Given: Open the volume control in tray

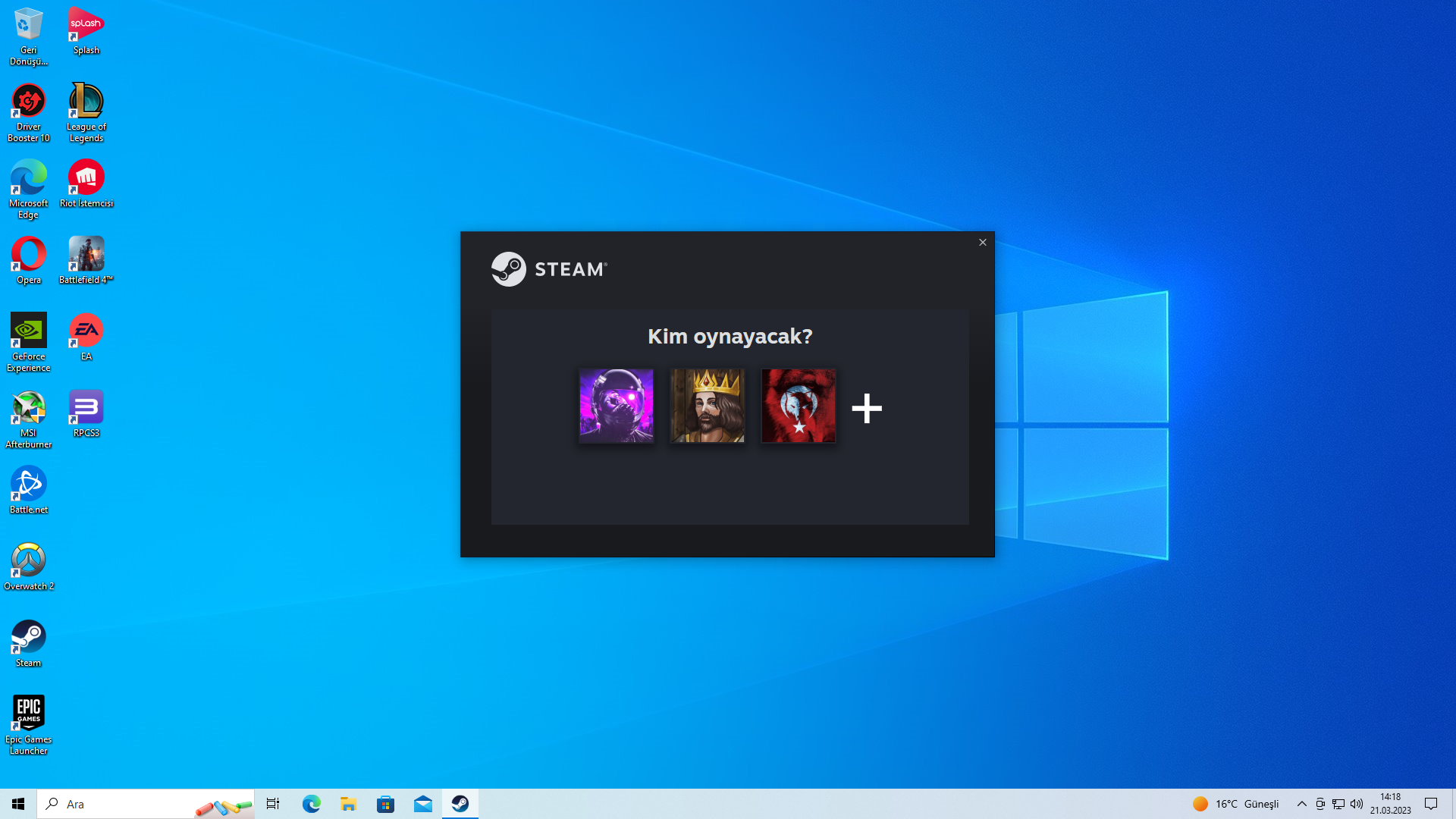Looking at the screenshot, I should pos(1357,804).
